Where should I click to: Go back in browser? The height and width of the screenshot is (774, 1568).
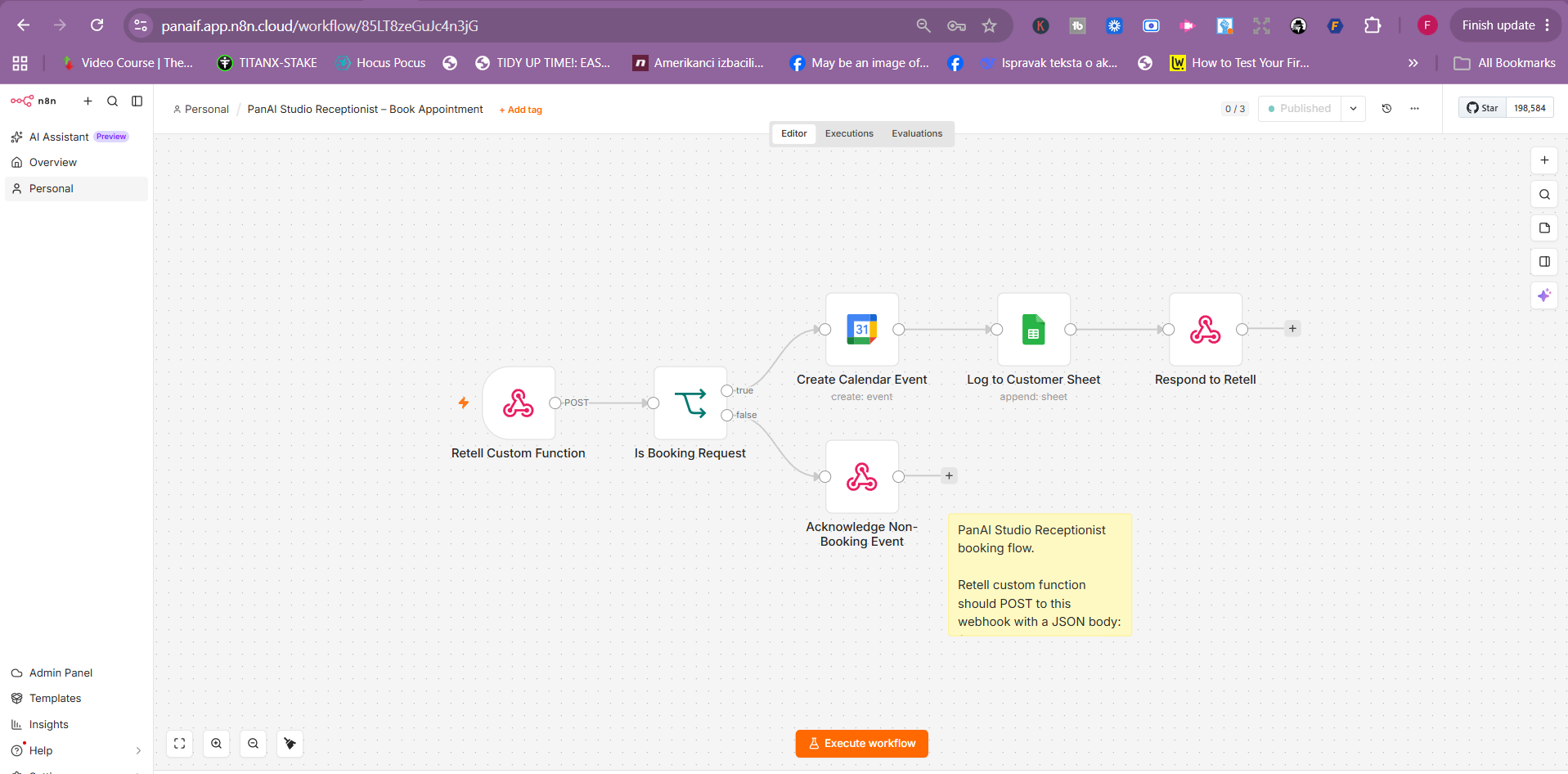(x=23, y=25)
